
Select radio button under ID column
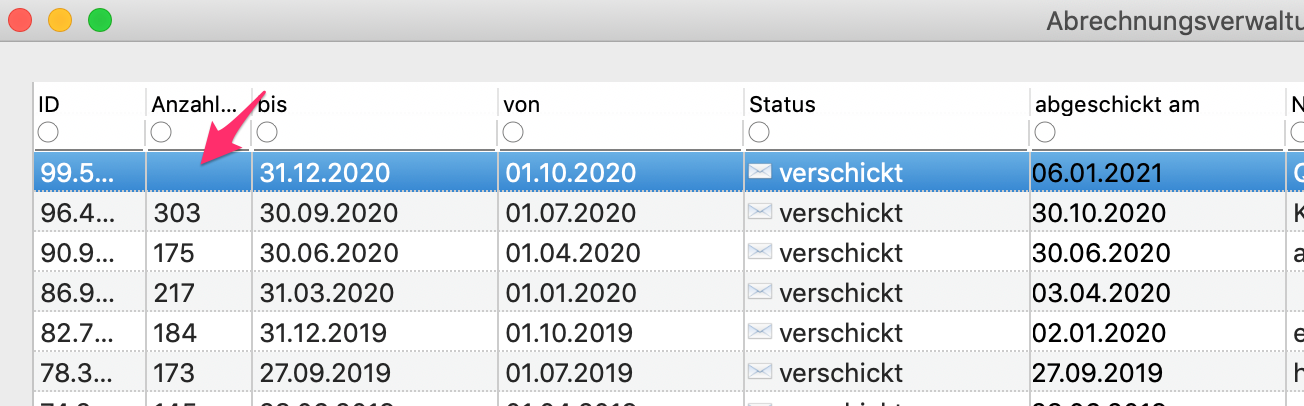point(48,132)
